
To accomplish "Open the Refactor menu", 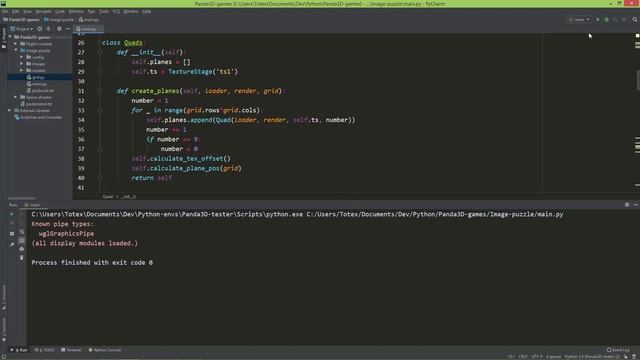I will 76,11.
